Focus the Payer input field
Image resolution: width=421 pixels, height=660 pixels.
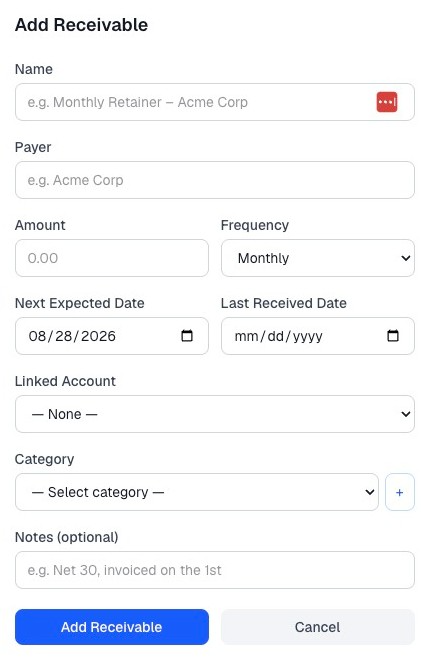215,180
